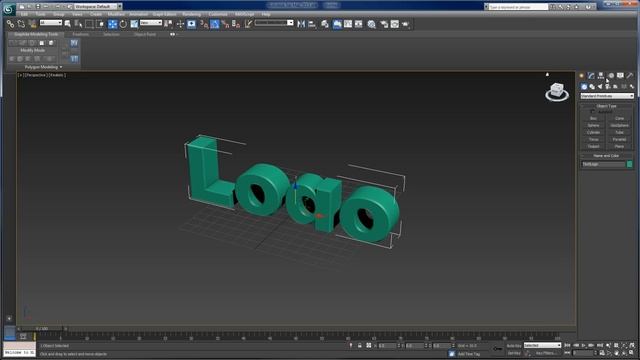Switch to the Freeform ribbon tab
Screen dimensions: 640x360
(80, 35)
